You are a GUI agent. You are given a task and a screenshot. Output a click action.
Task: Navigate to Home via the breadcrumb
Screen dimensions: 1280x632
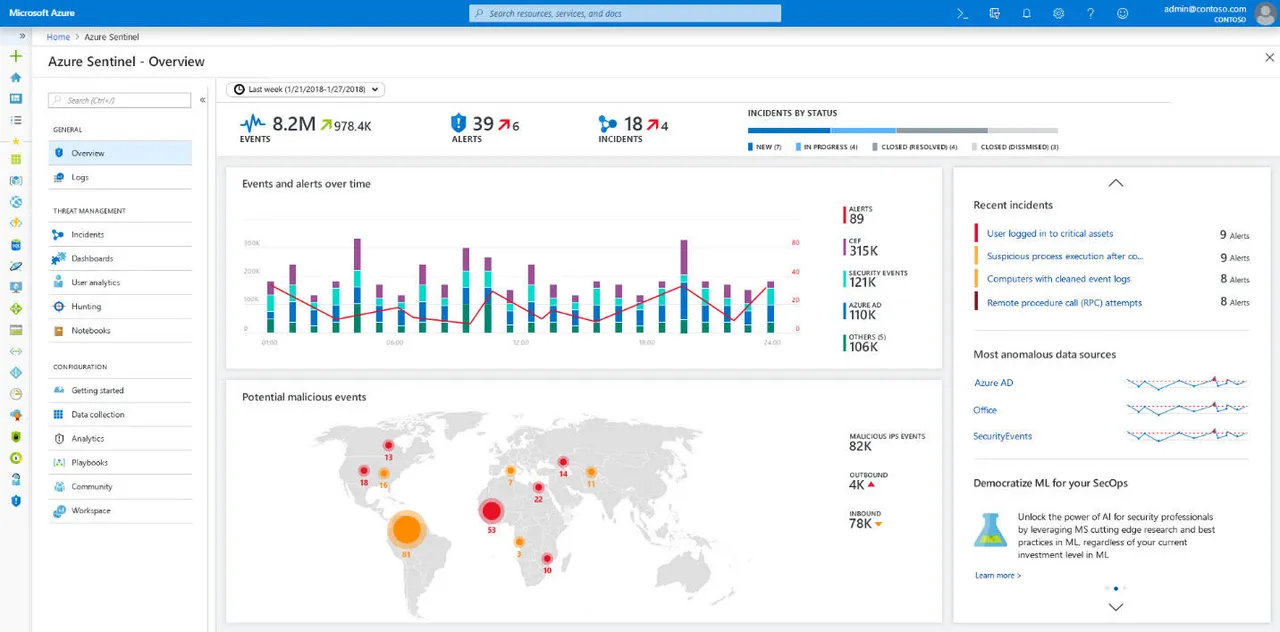click(57, 36)
